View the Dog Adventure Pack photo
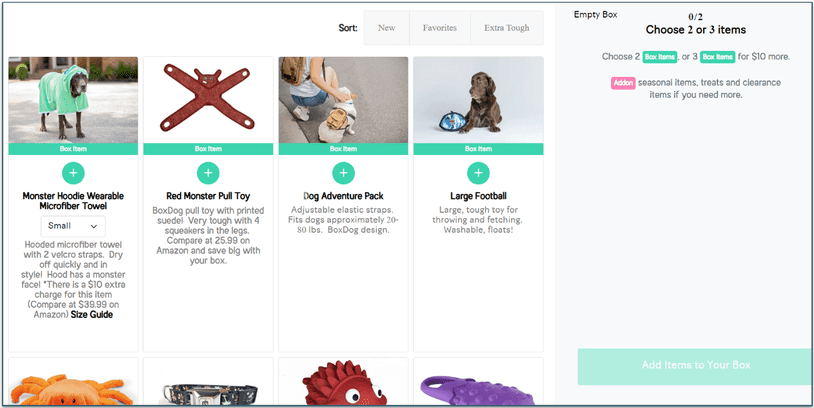 coord(343,100)
